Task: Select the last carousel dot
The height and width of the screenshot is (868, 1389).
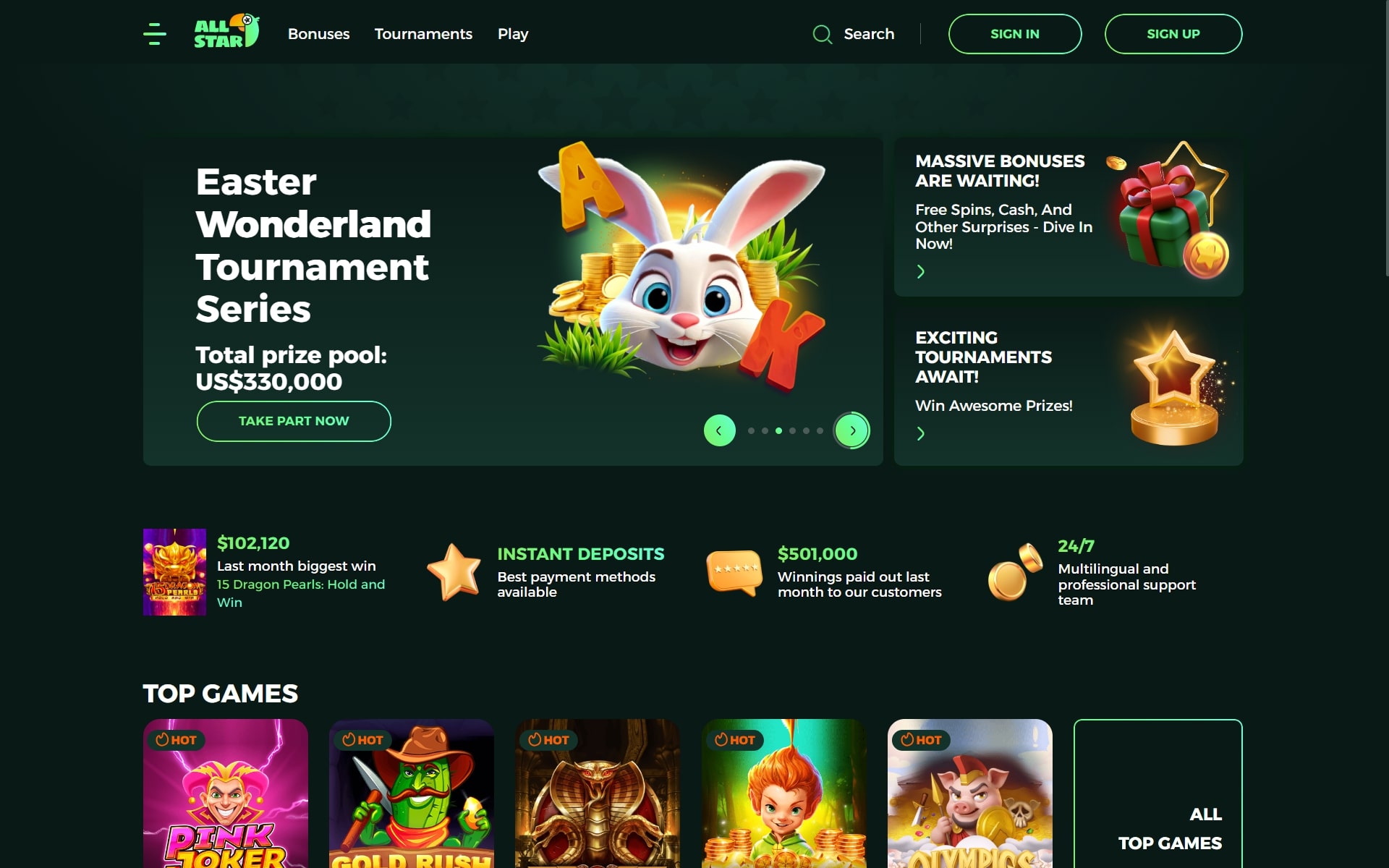Action: (820, 430)
